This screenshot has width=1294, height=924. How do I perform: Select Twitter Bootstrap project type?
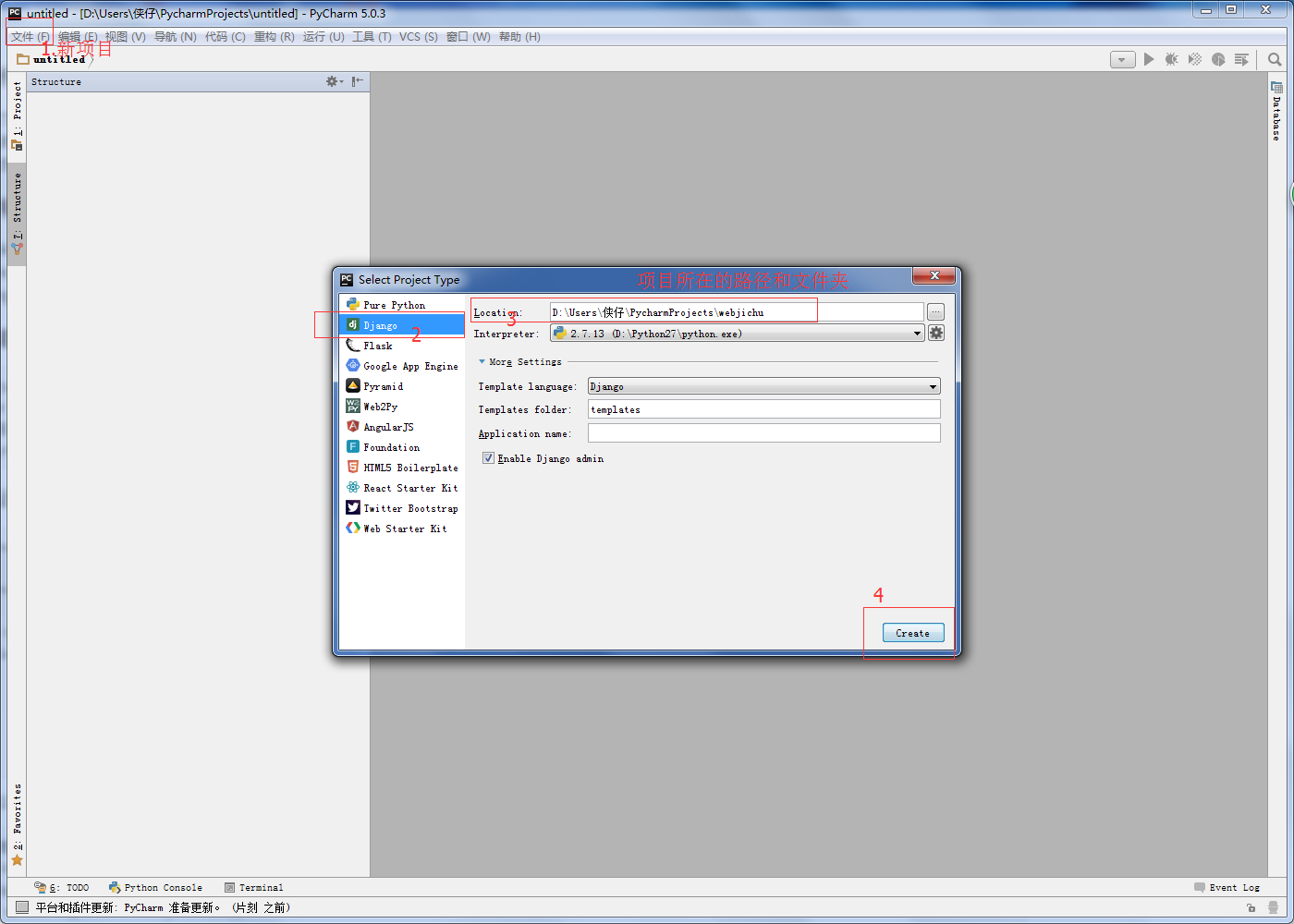tap(401, 508)
